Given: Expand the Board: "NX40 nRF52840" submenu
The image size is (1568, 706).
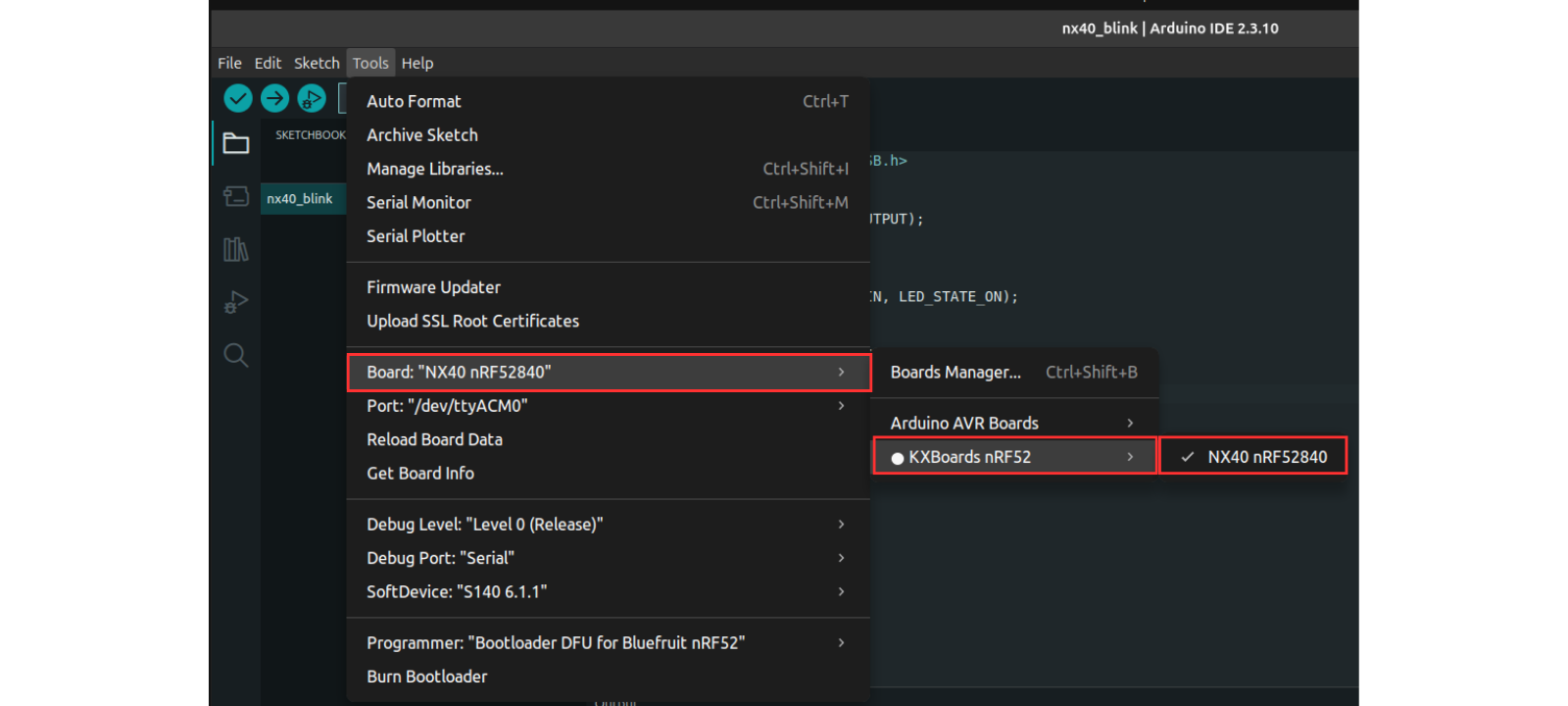Looking at the screenshot, I should click(609, 372).
